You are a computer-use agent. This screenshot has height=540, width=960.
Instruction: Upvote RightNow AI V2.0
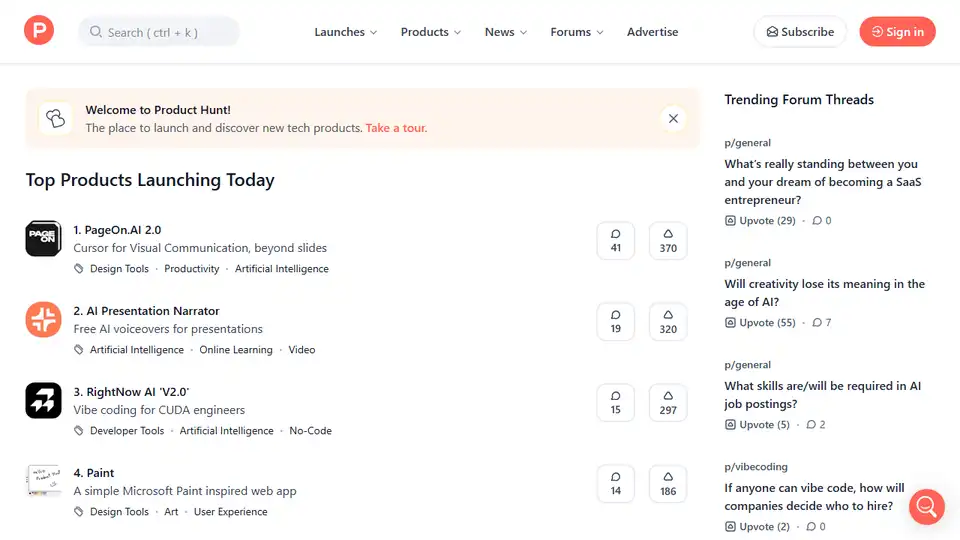pos(668,402)
